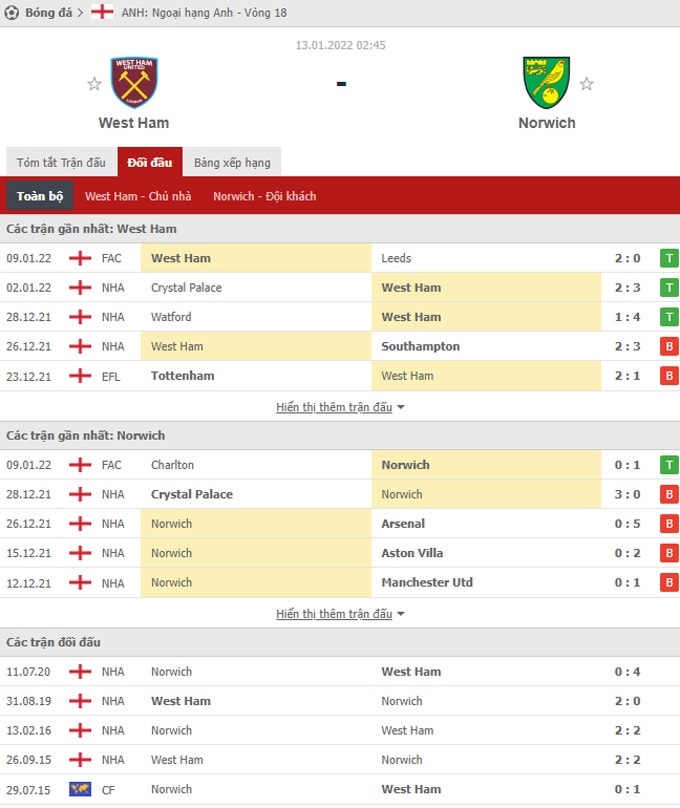This screenshot has height=808, width=680.
Task: Click the T badge for Watford vs West Ham
Action: click(x=669, y=317)
